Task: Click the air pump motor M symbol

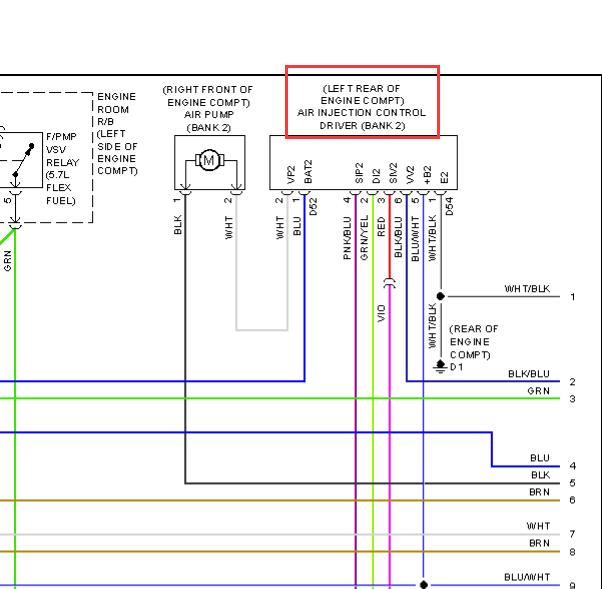Action: [x=209, y=160]
